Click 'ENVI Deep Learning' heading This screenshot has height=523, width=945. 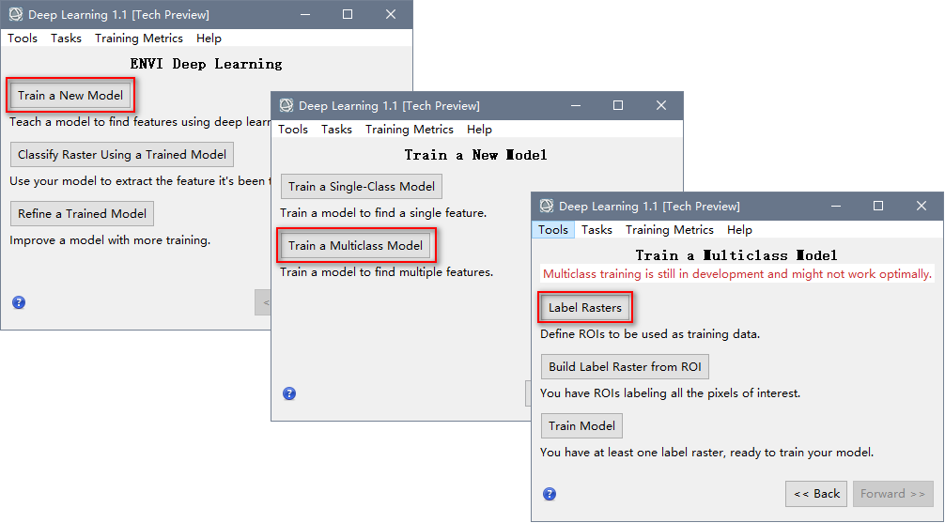pyautogui.click(x=206, y=64)
